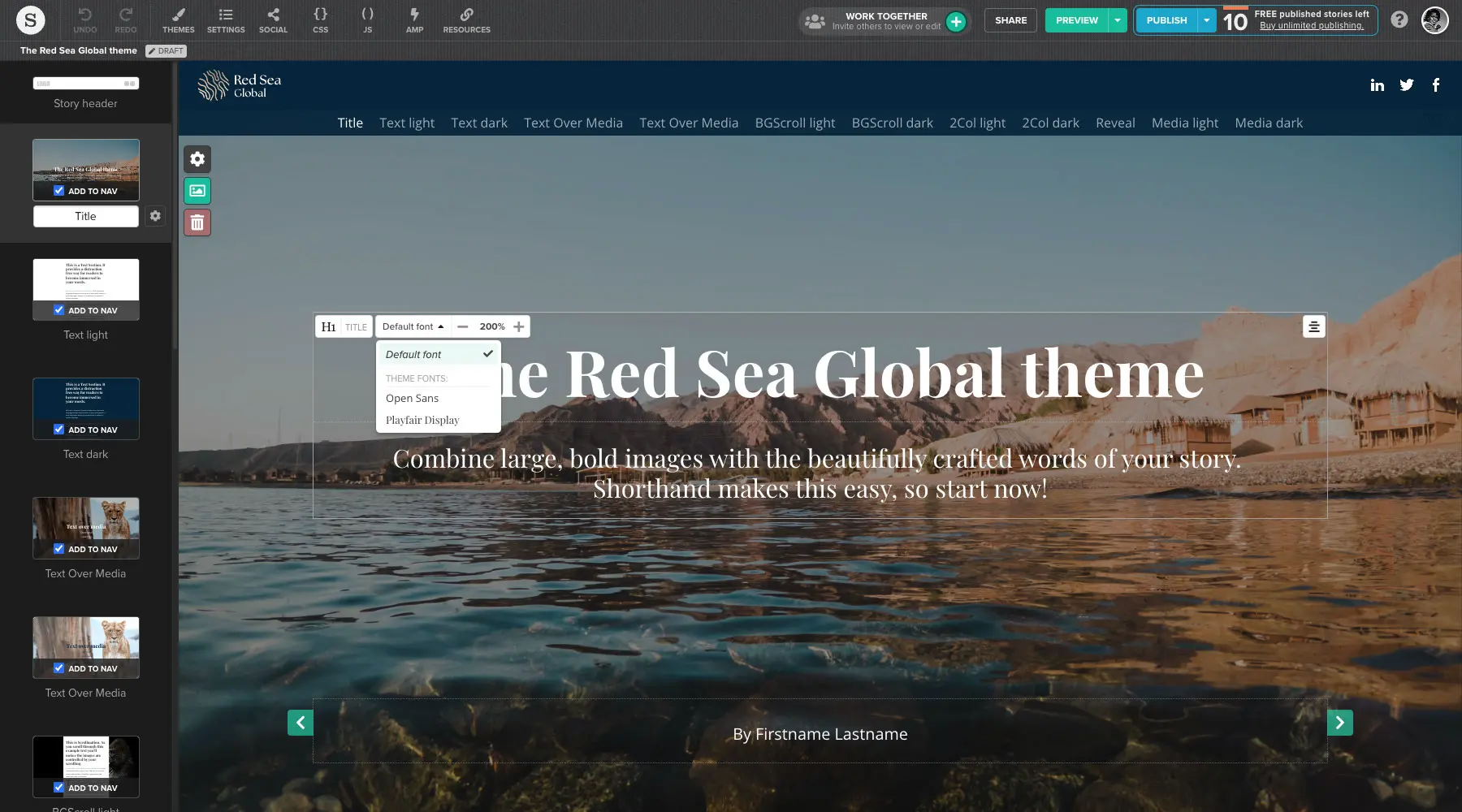Screen dimensions: 1462x812
Task: Follow Buy unlimited publishing link
Action: click(x=1312, y=26)
